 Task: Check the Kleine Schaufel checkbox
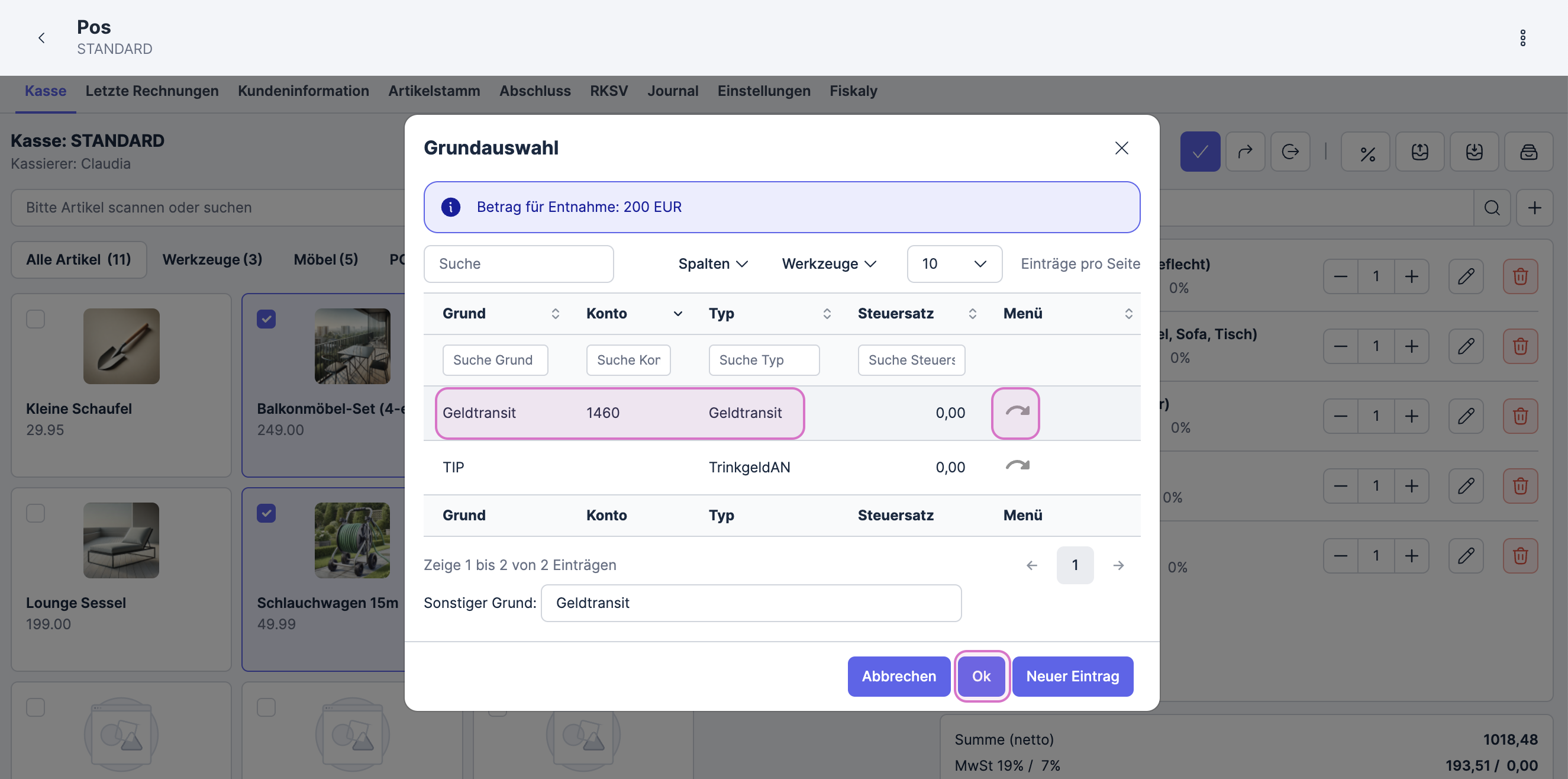(x=36, y=319)
